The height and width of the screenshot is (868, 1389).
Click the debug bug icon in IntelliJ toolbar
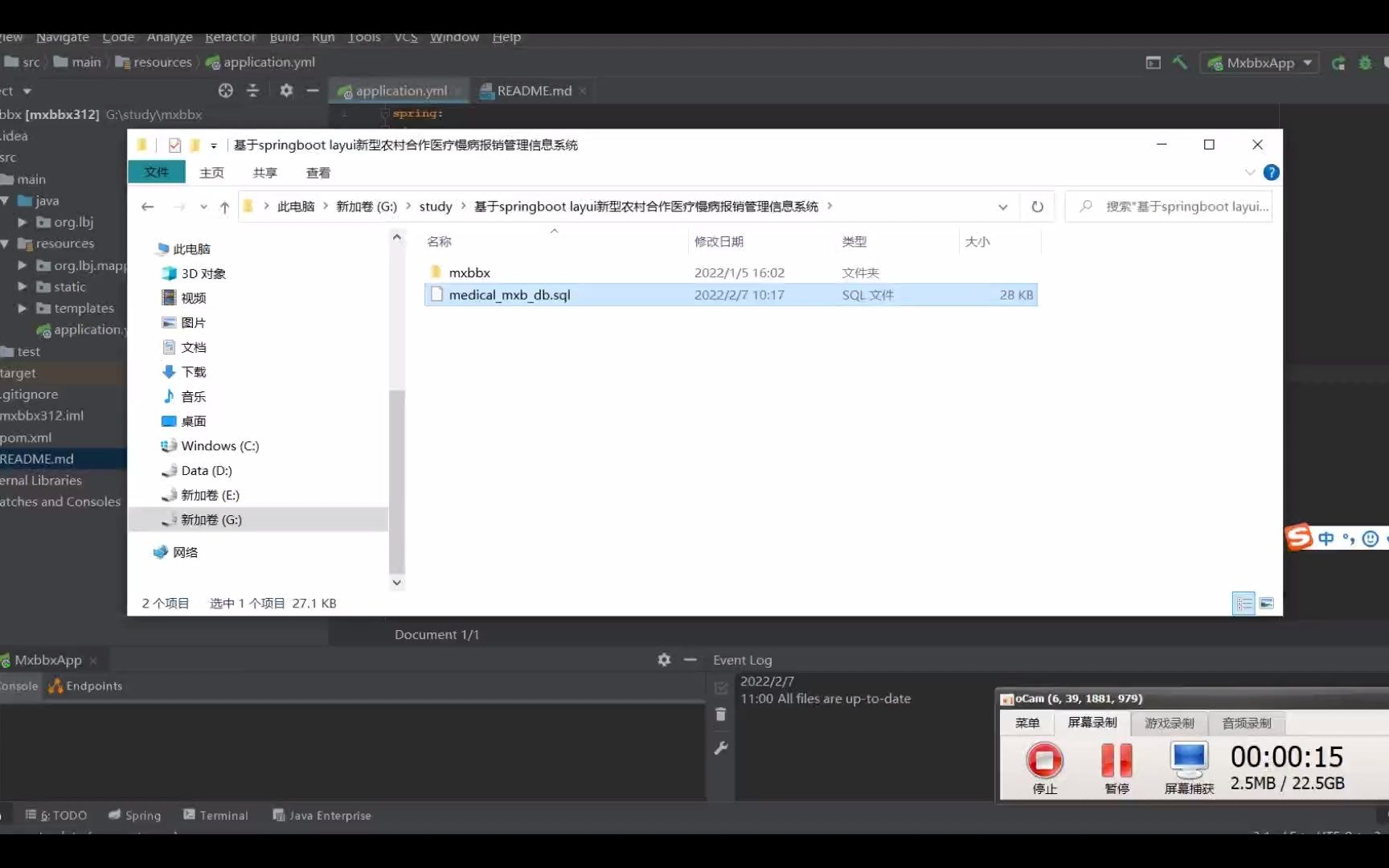(1365, 63)
